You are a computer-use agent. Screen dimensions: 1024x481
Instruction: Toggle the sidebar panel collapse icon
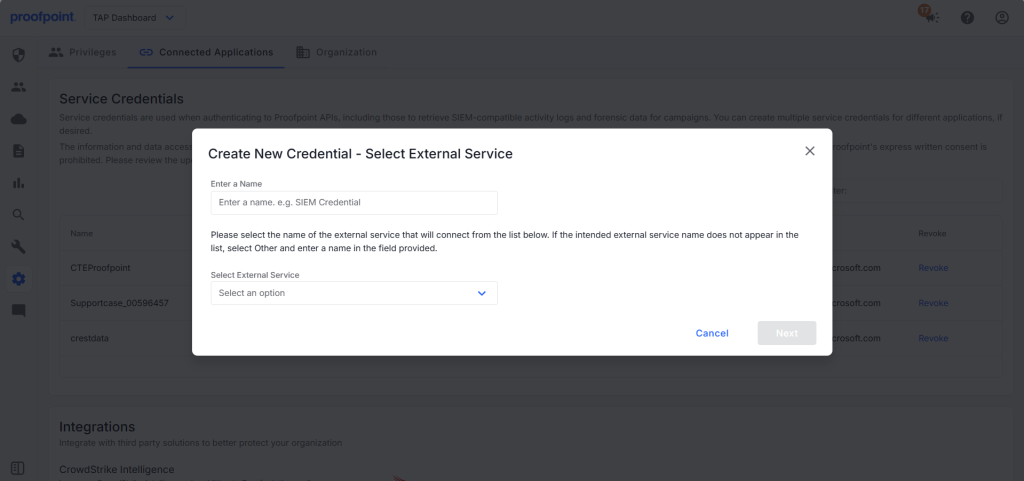(x=18, y=468)
